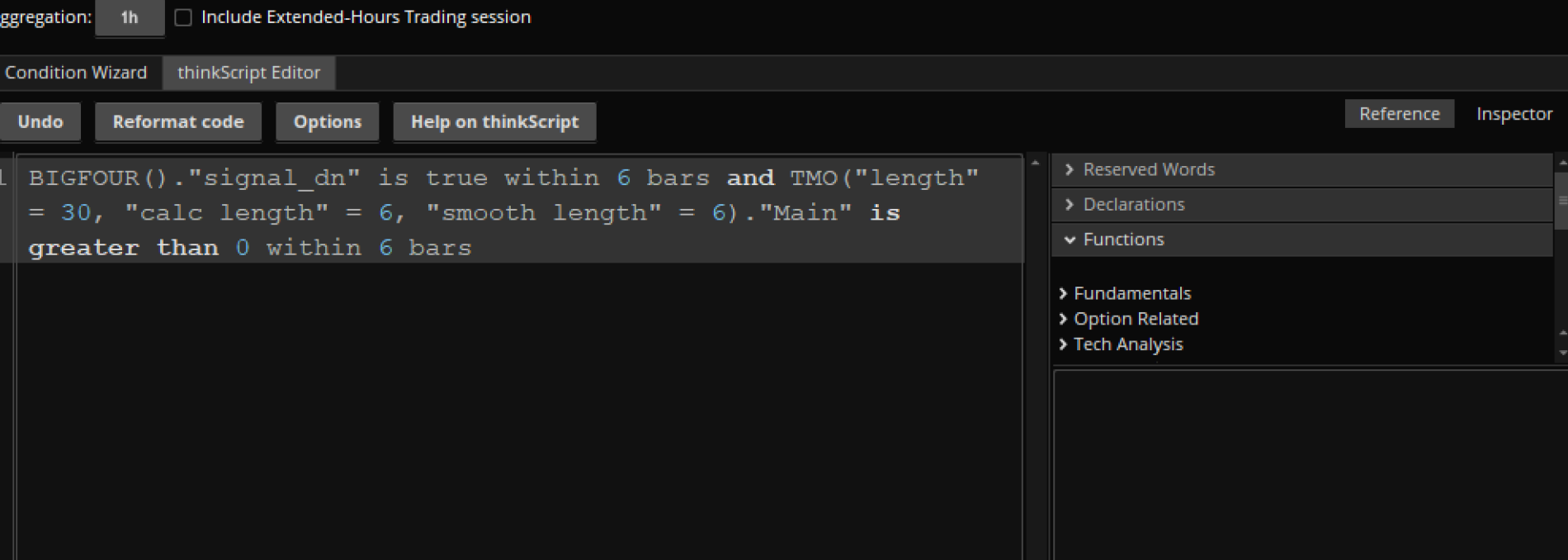Screen dimensions: 1568x560
Task: Collapse the Functions section chevron
Action: 1070,240
